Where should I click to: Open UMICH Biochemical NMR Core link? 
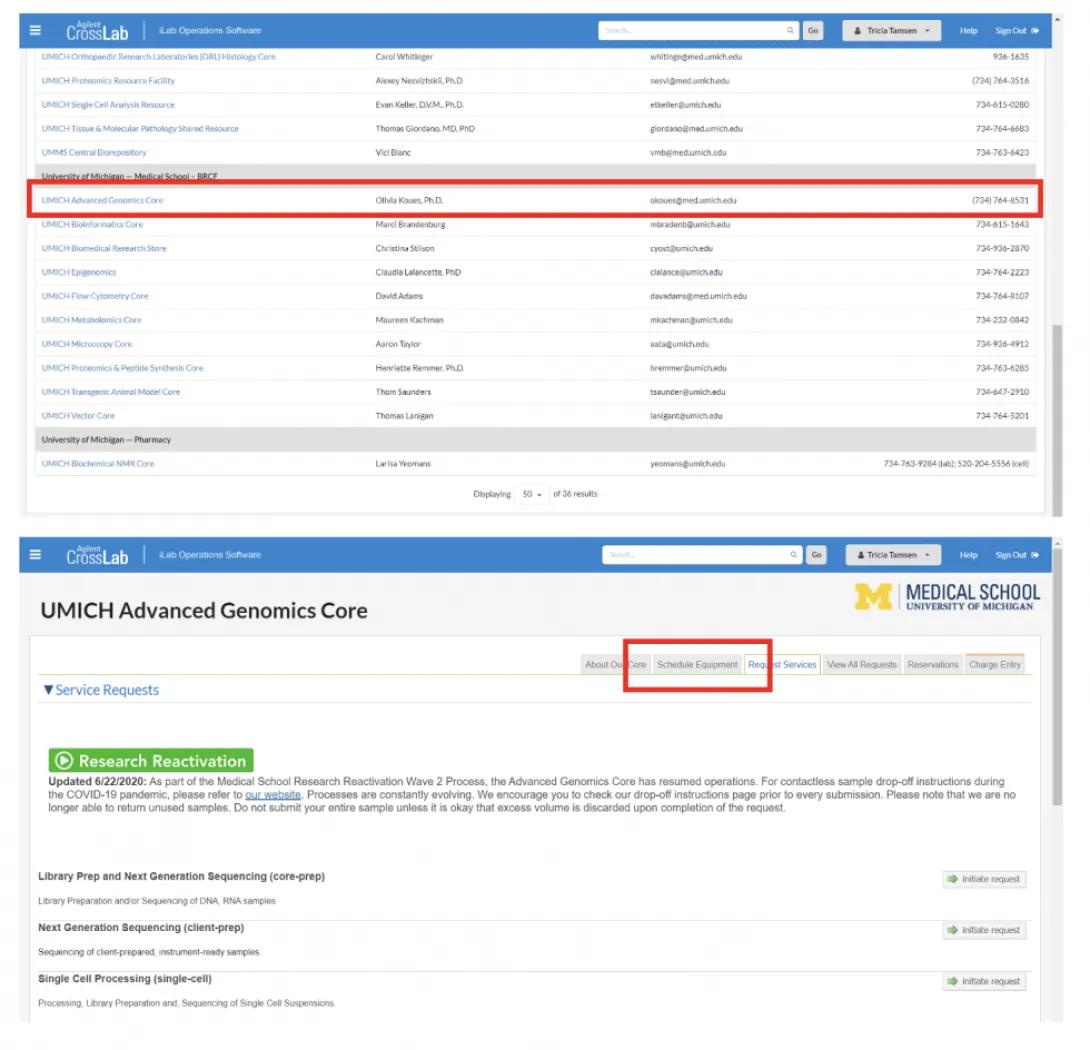coord(98,464)
